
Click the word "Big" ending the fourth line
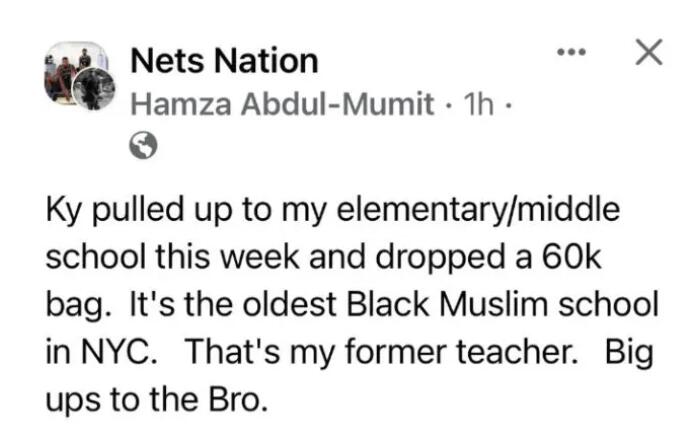[x=629, y=349]
